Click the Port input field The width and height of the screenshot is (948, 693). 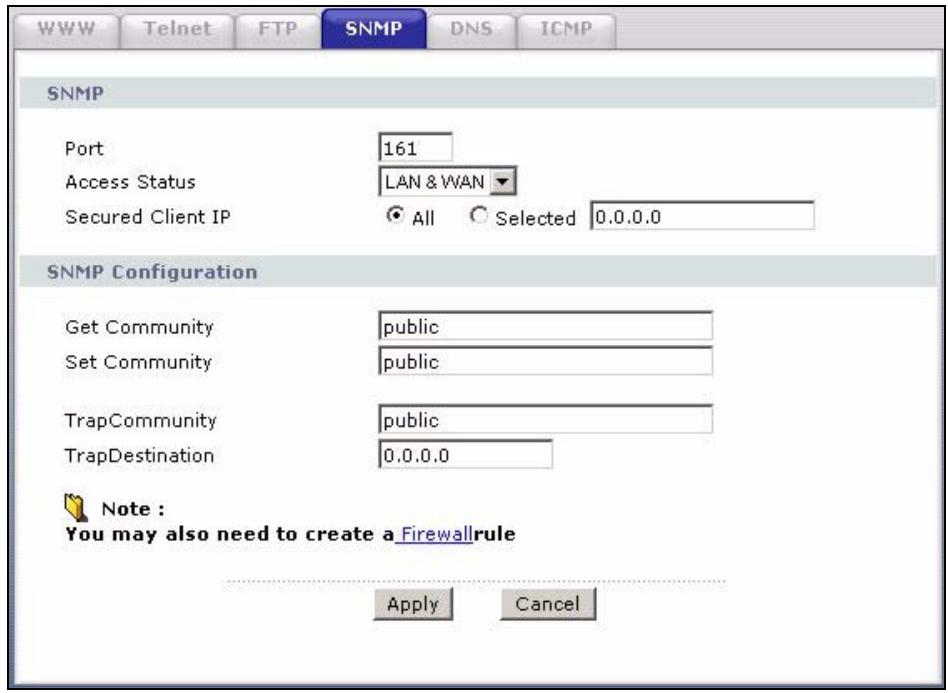(415, 148)
